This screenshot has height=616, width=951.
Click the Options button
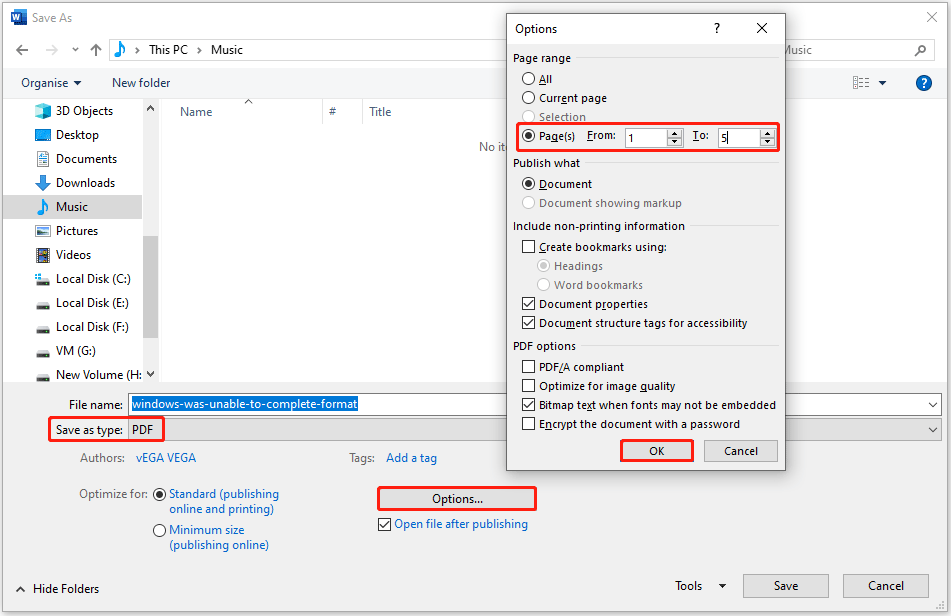coord(456,498)
